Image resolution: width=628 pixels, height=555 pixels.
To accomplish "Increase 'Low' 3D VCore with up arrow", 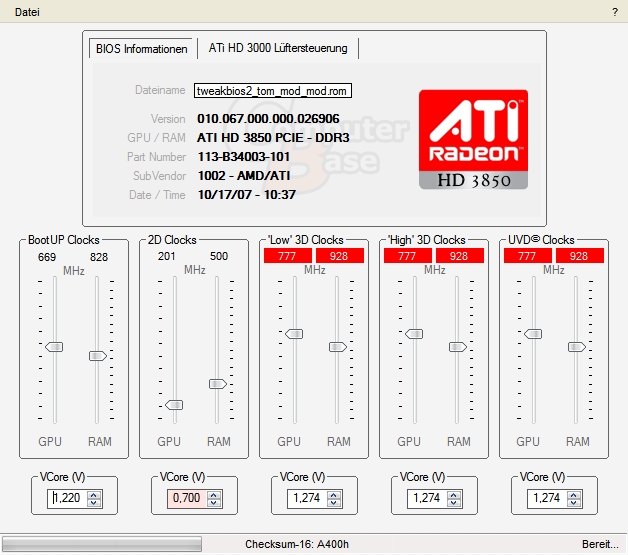I will click(334, 495).
